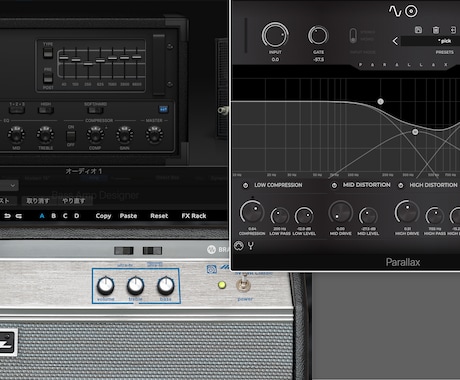The width and height of the screenshot is (460, 380).
Task: Toggle the EQ TYPE switch
Action: point(48,52)
